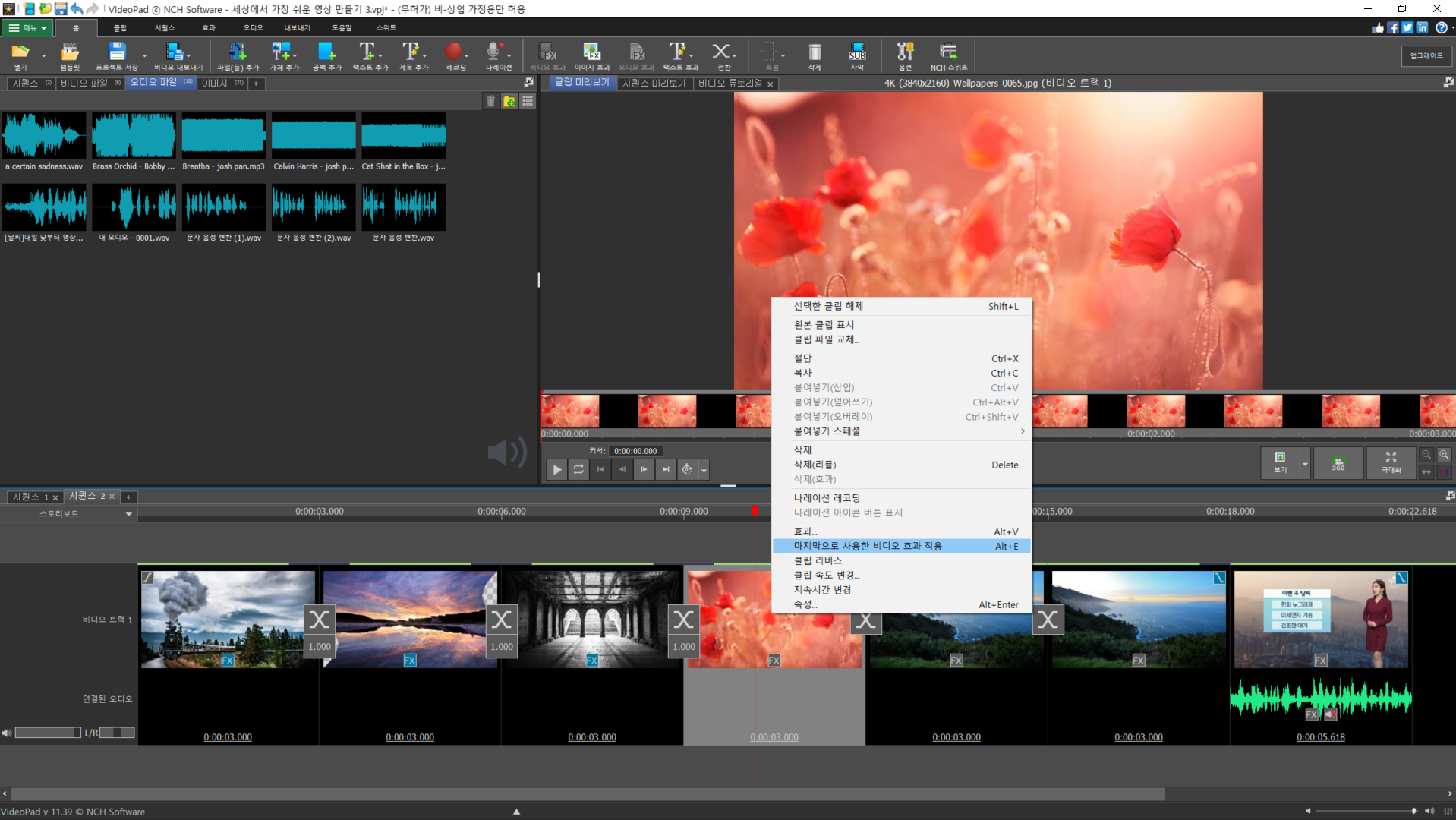
Task: Click the transition X after the sunset clip
Action: point(501,620)
